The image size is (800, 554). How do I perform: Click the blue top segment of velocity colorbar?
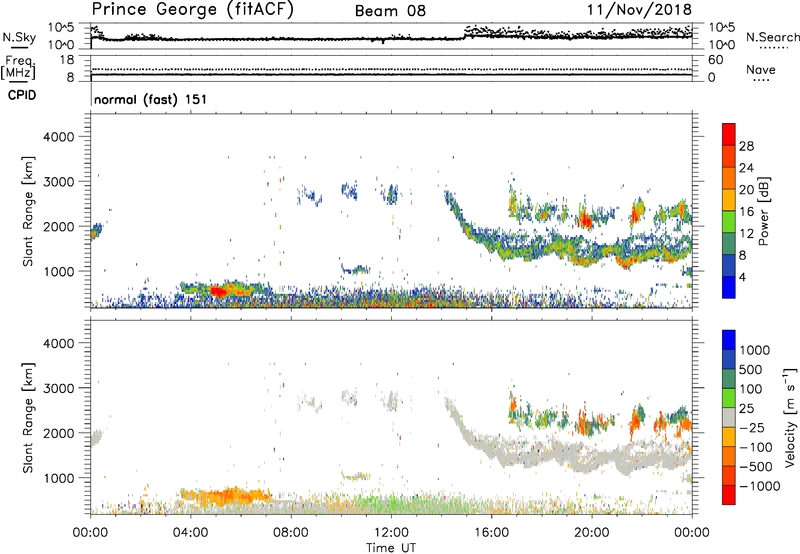(x=729, y=340)
